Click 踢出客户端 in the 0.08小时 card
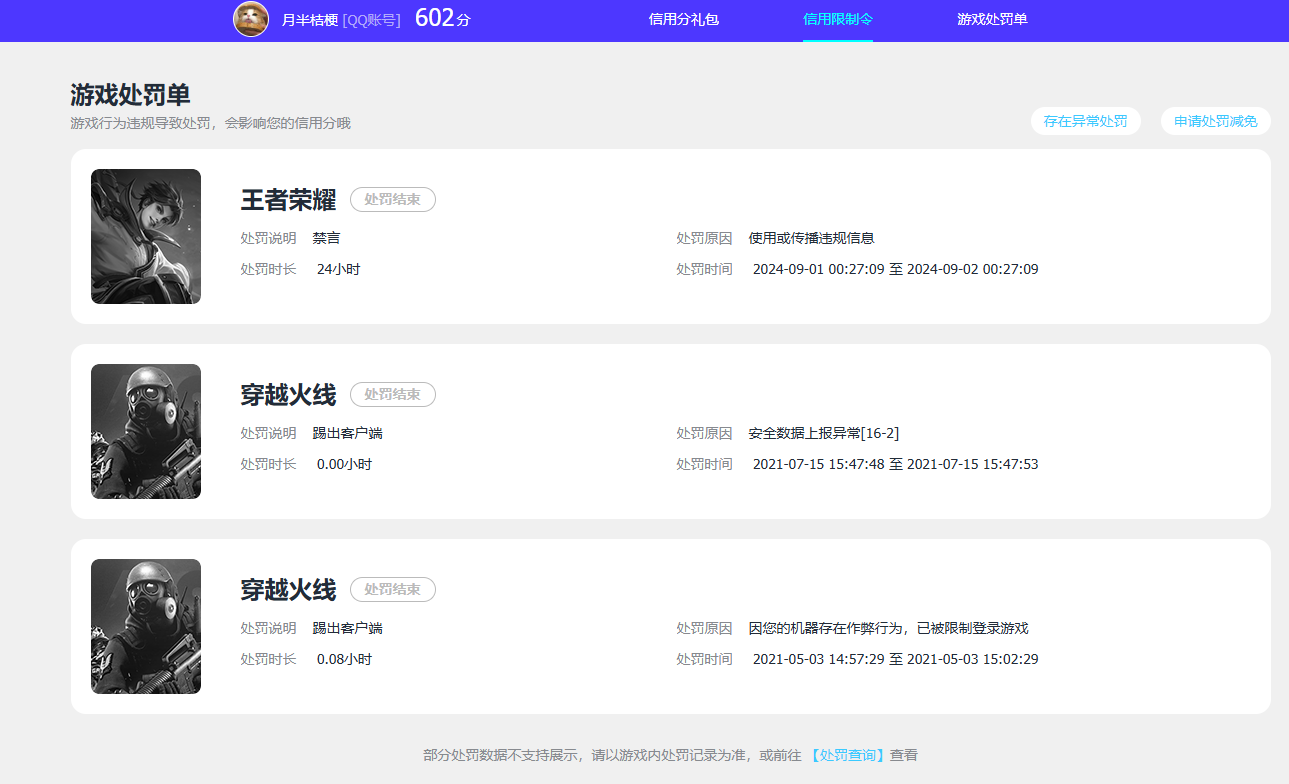The width and height of the screenshot is (1289, 784). 348,628
